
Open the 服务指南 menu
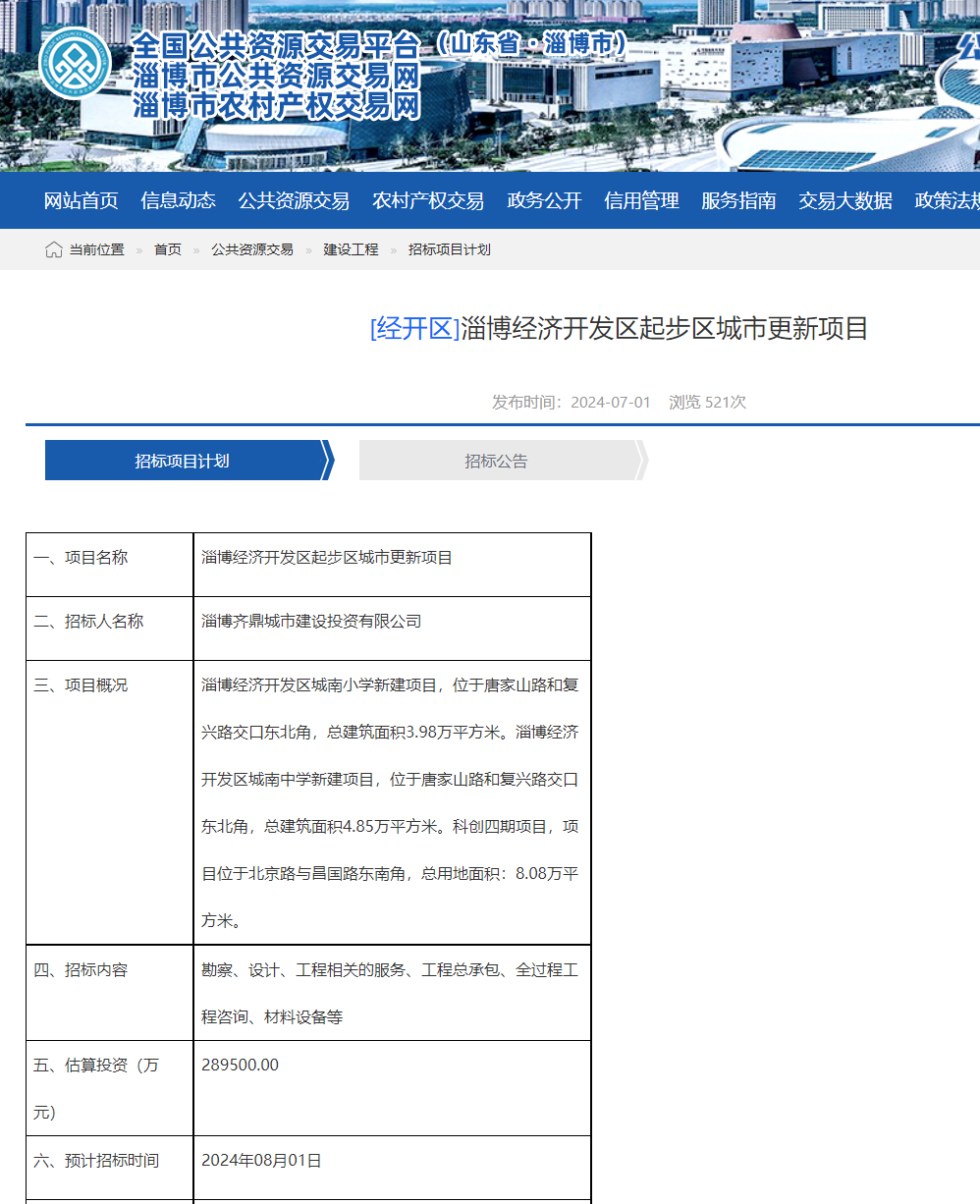pos(737,200)
